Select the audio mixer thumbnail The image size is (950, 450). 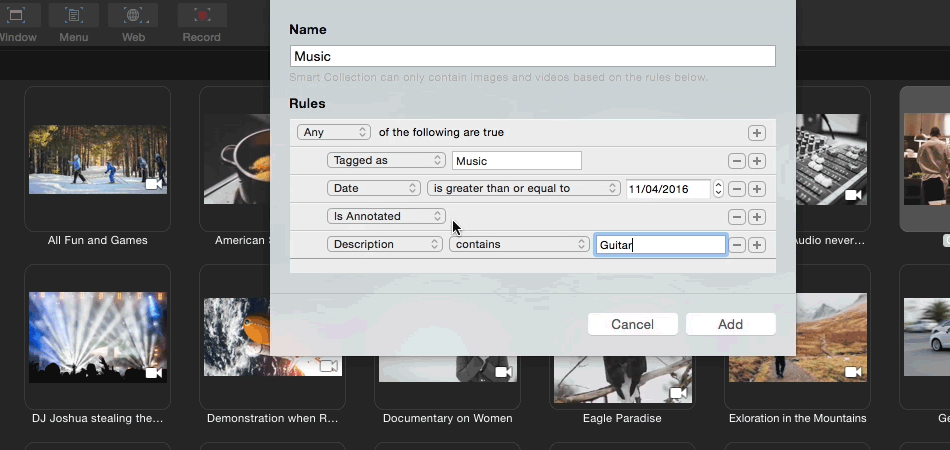[831, 160]
